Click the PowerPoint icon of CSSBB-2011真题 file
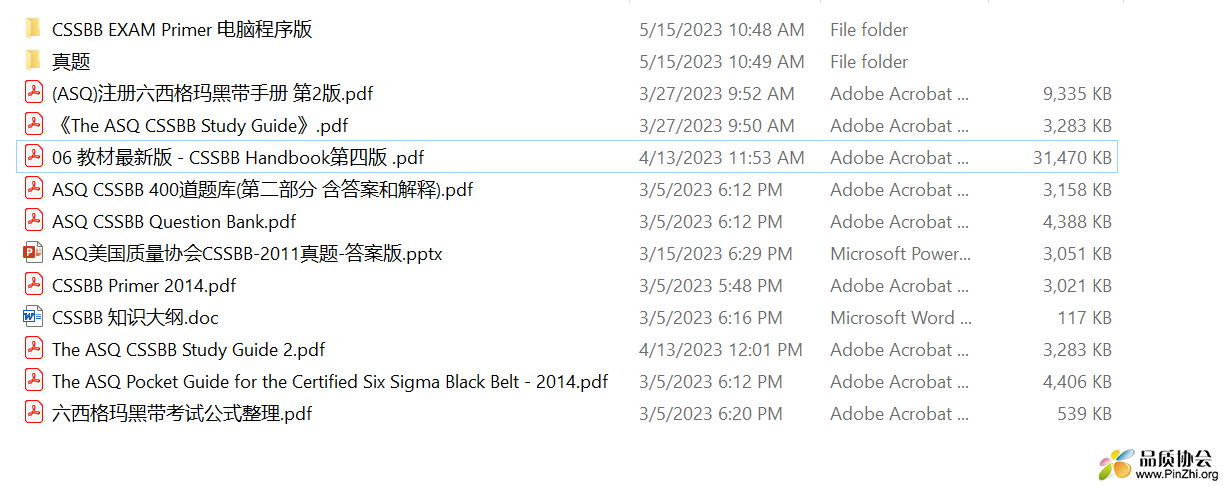The width and height of the screenshot is (1223, 486). [x=33, y=253]
